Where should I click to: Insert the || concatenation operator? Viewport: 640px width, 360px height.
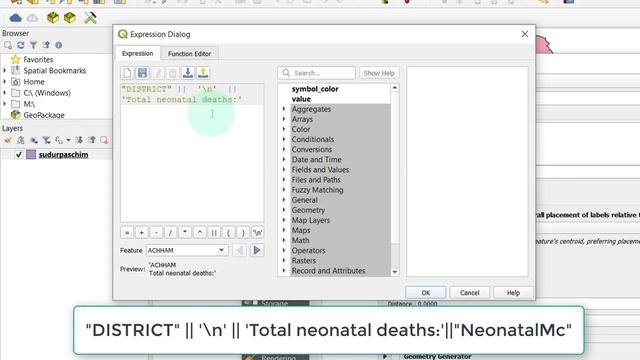click(x=214, y=233)
